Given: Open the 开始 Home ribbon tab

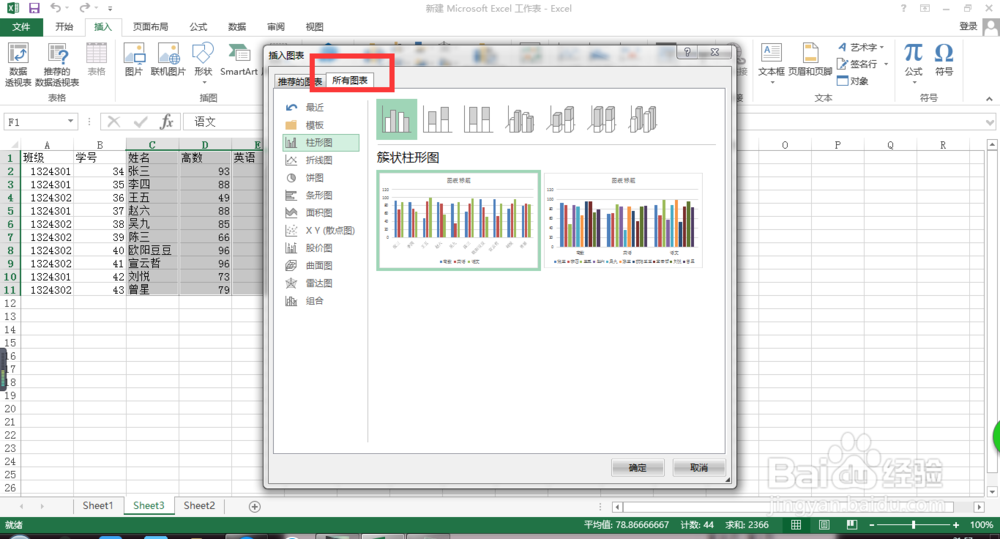Looking at the screenshot, I should (x=64, y=27).
